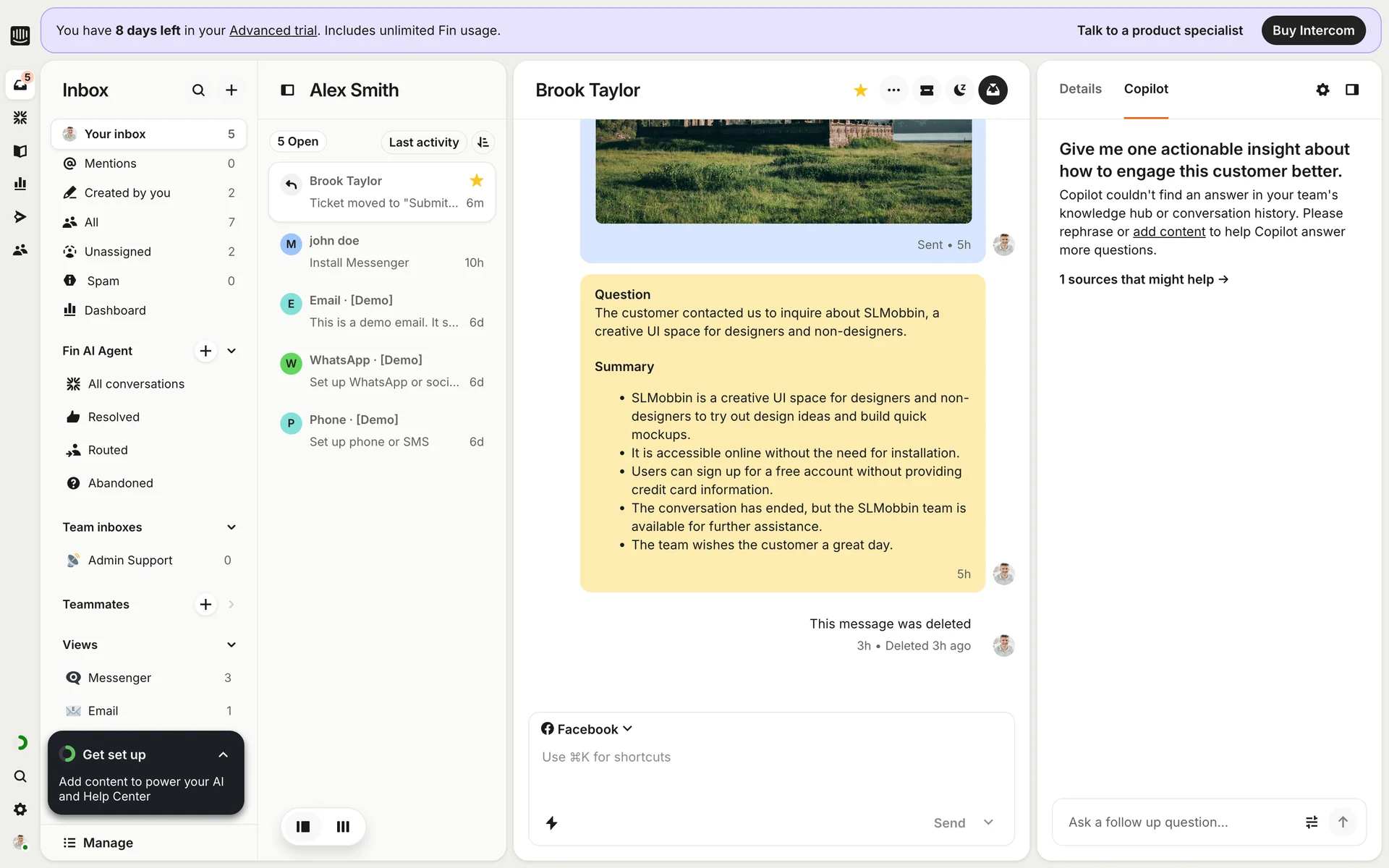The width and height of the screenshot is (1389, 868).
Task: Open the Send options chevron
Action: pyautogui.click(x=988, y=822)
